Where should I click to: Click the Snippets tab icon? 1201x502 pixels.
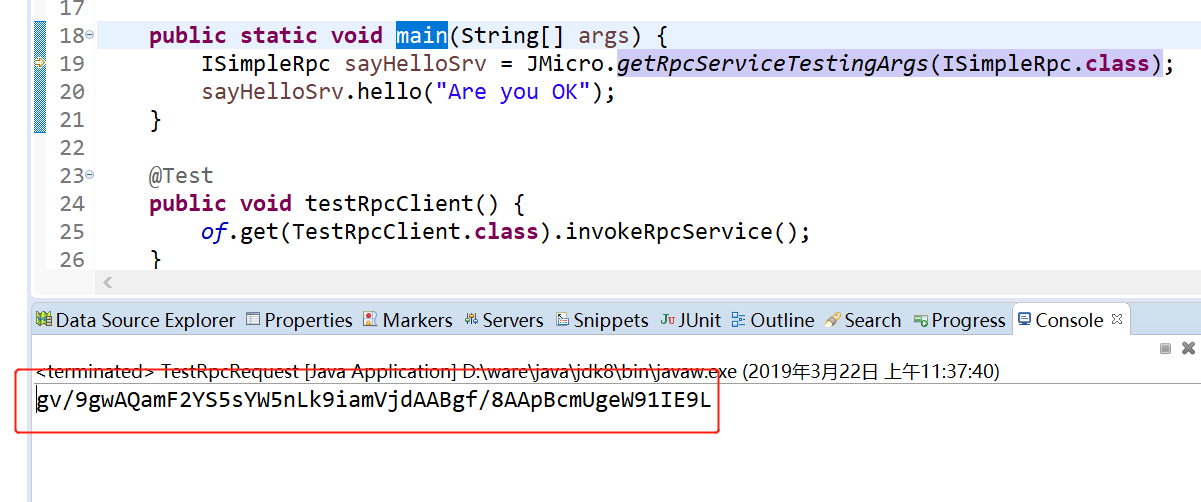tap(563, 320)
